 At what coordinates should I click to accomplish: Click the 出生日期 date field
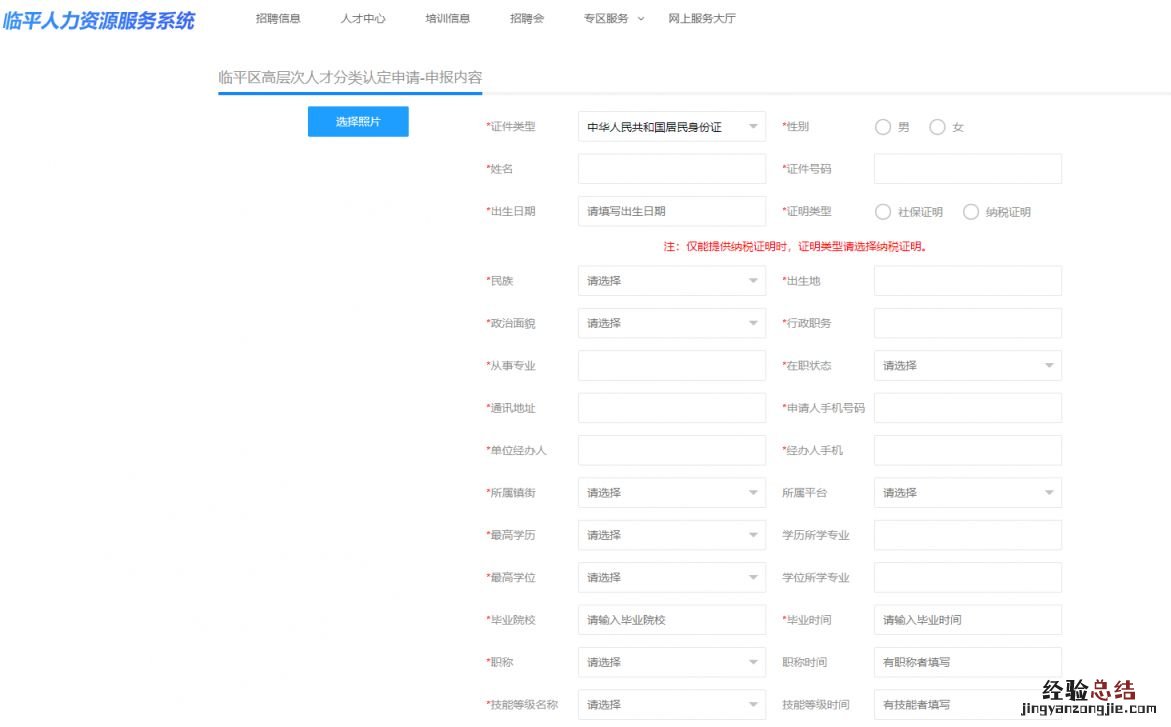tap(671, 211)
